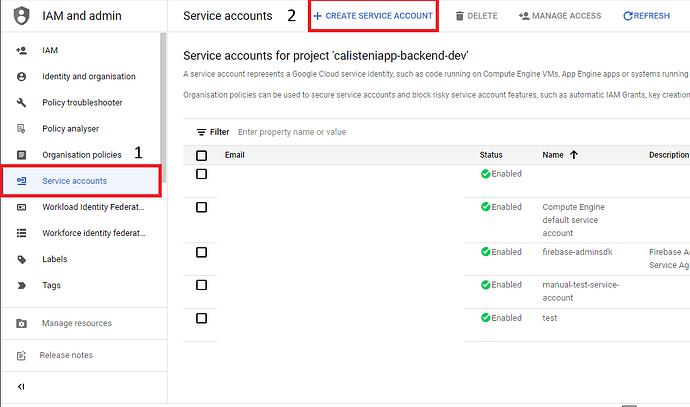The width and height of the screenshot is (690, 407).
Task: Click the Email column header
Action: coord(235,155)
